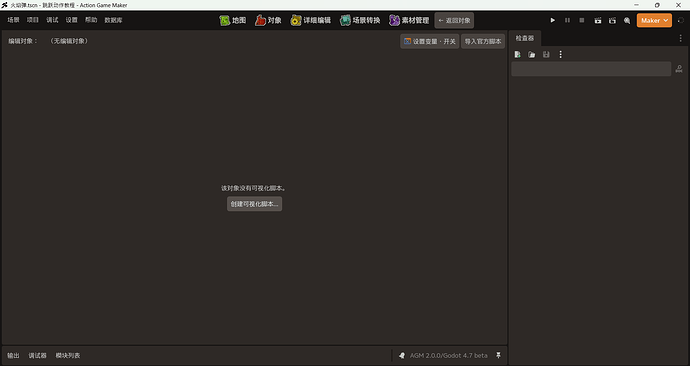Click 导入官方脚本 button
The height and width of the screenshot is (366, 690).
483,41
